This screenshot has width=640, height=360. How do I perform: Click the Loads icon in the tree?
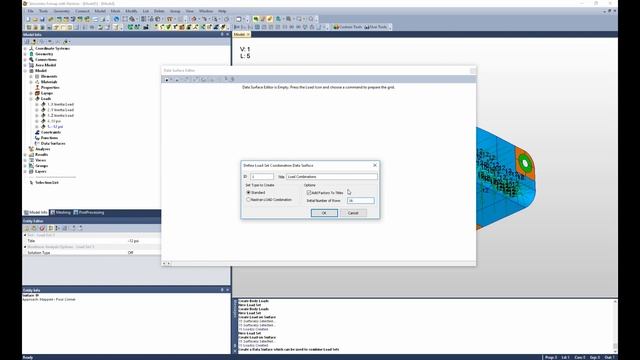[x=37, y=99]
